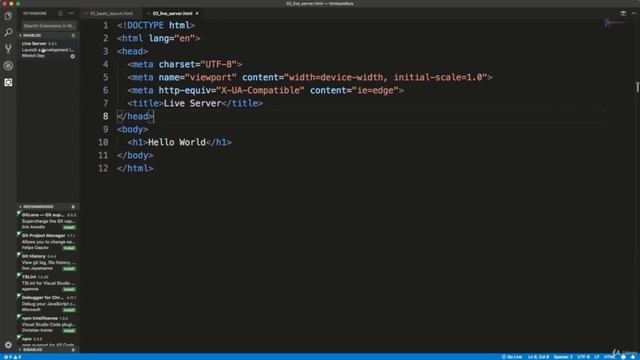Click the UTF-8 encoding indicator
Image resolution: width=640 pixels, height=360 pixels.
[583, 357]
